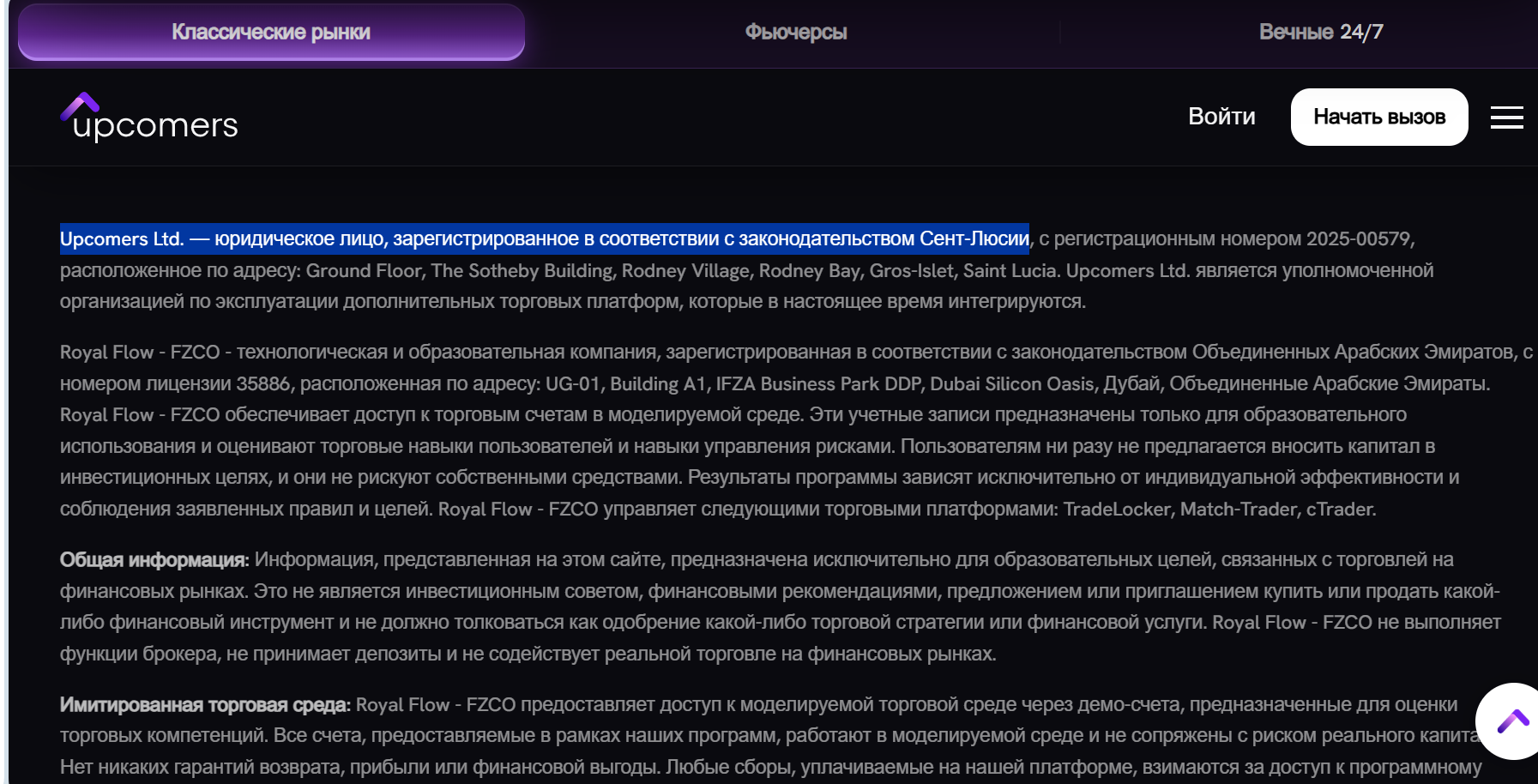Screen dimensions: 1538x784
Task: Click the Начать вызов button
Action: 1379,117
